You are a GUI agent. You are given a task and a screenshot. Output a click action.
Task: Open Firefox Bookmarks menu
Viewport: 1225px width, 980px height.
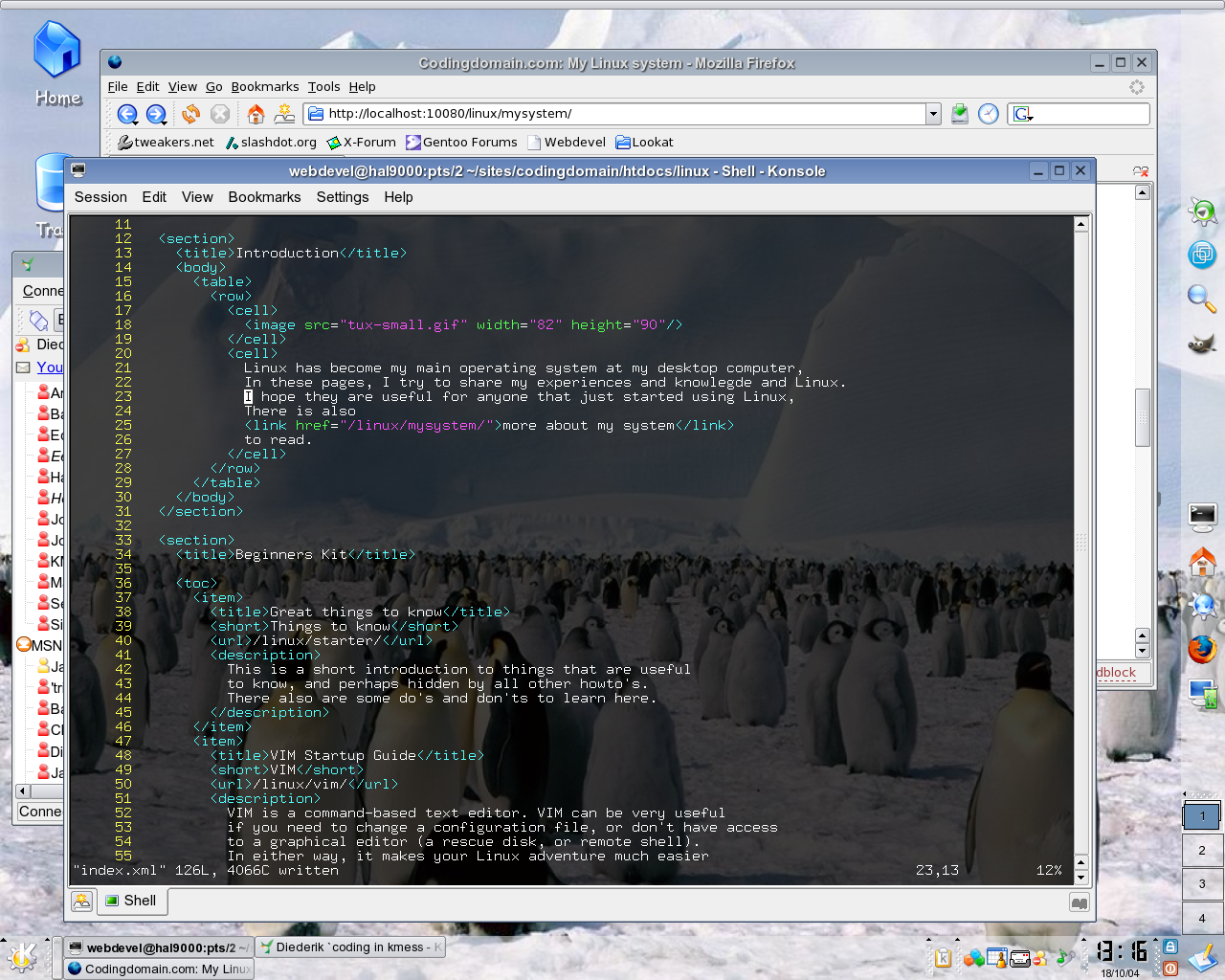pos(265,86)
